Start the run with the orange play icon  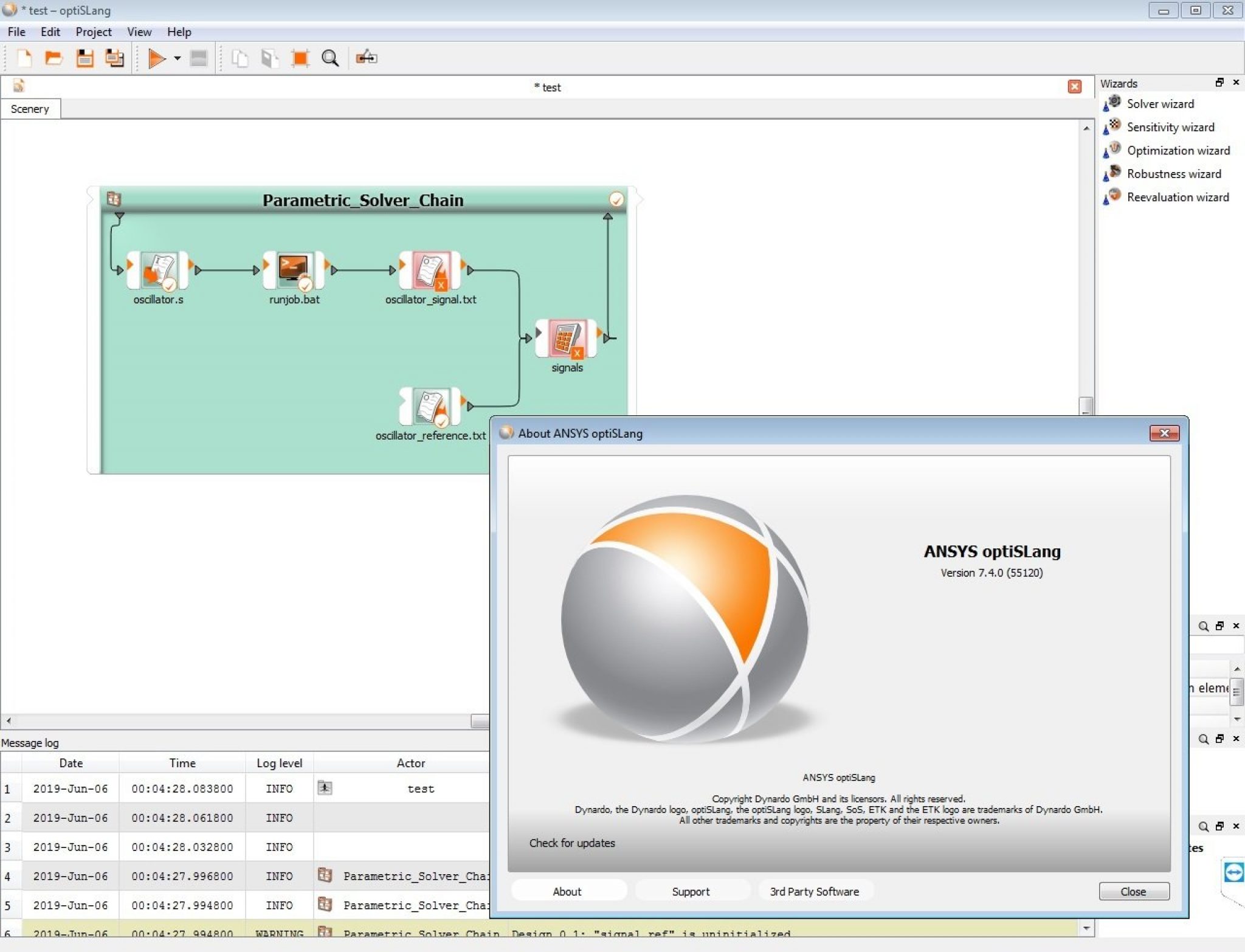click(x=156, y=58)
